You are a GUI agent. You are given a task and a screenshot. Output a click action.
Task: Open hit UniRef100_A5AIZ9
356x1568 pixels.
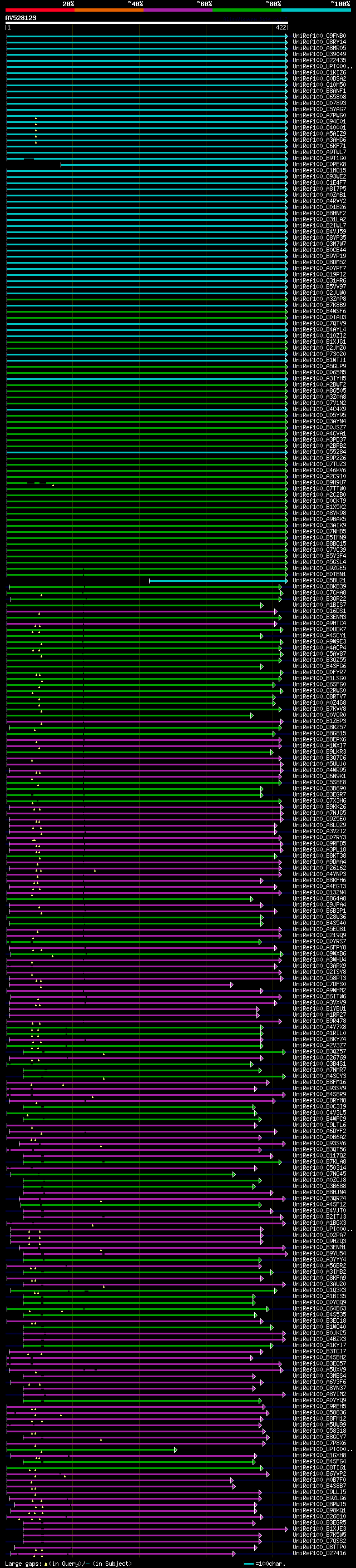(x=319, y=133)
